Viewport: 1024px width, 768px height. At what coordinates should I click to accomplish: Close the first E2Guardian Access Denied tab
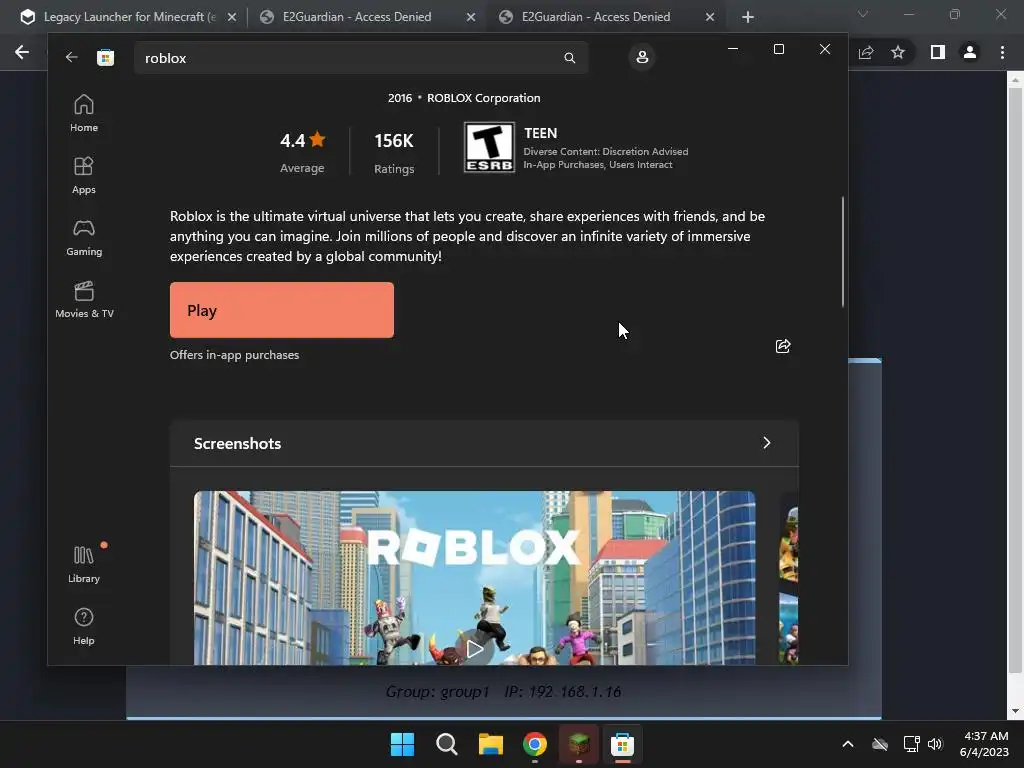[x=471, y=17]
